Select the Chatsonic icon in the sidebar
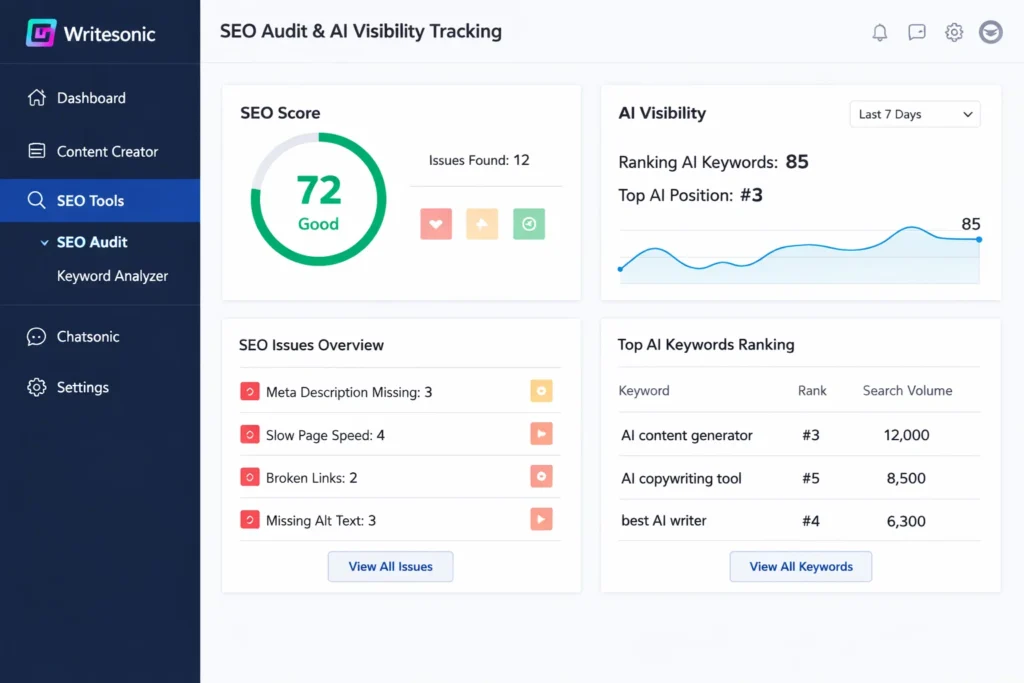 click(34, 336)
